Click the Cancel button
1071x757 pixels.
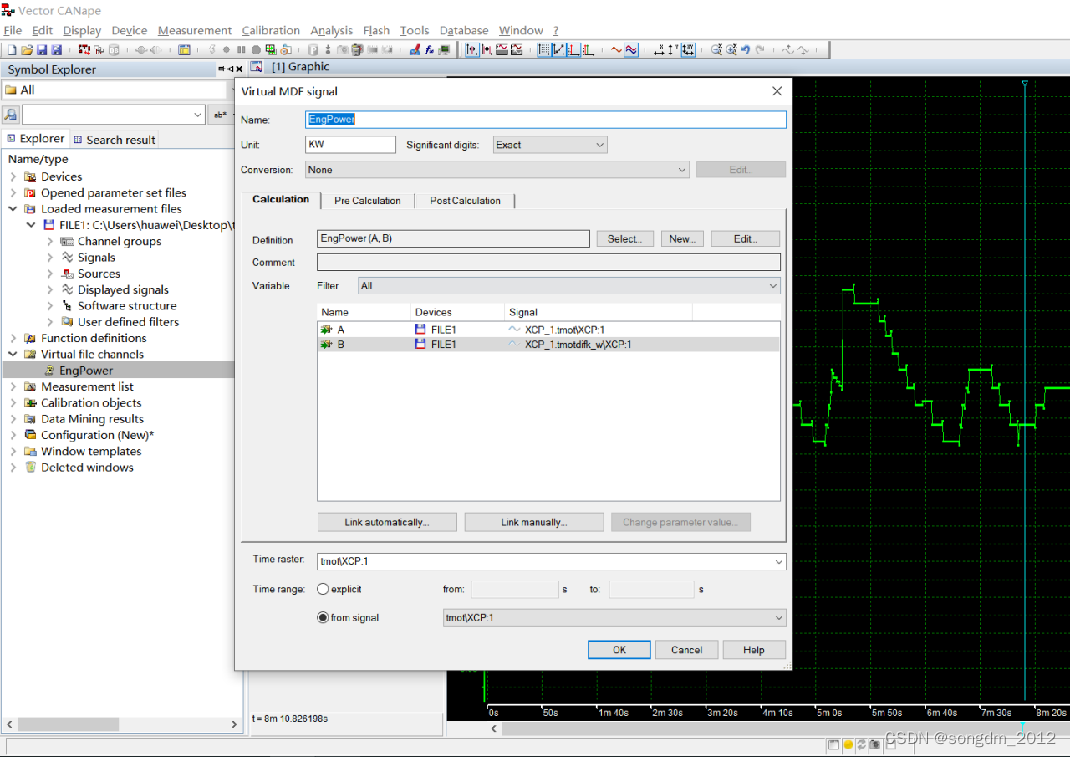pyautogui.click(x=686, y=650)
